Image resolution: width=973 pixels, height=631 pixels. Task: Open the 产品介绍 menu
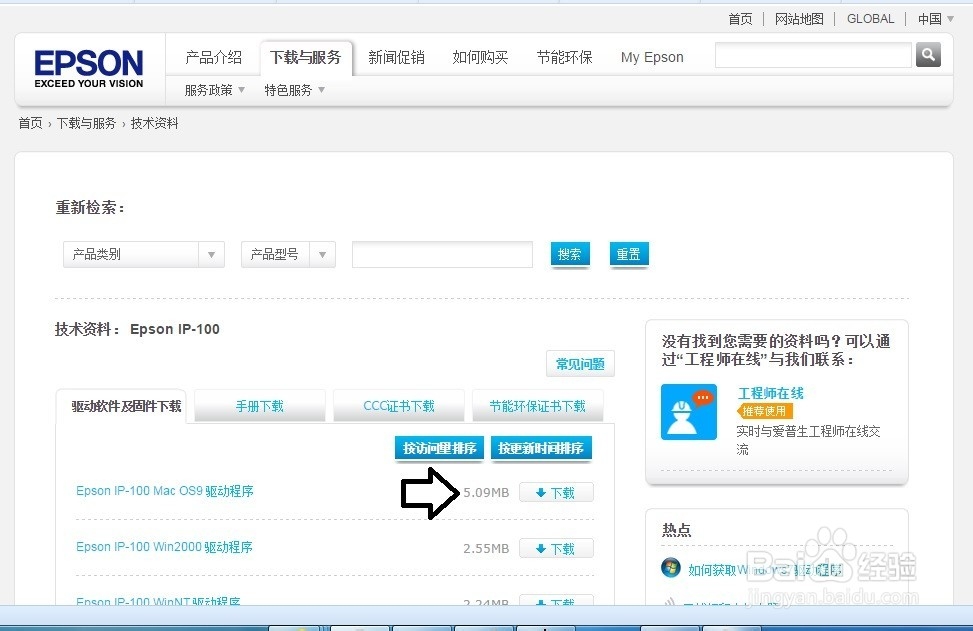coord(213,58)
